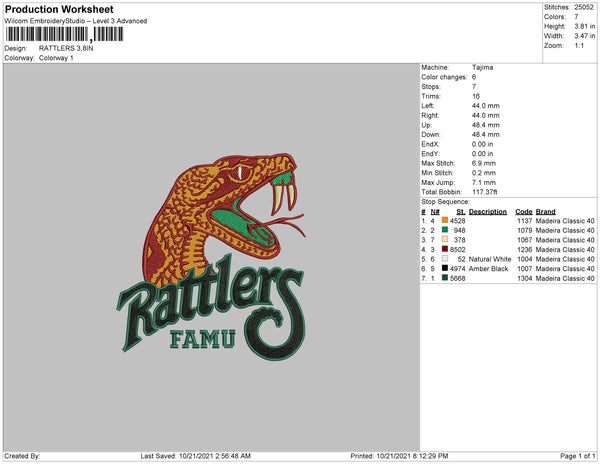Click the 'Amber Black' description
Viewport: 600px width, 464px height.
(488, 269)
